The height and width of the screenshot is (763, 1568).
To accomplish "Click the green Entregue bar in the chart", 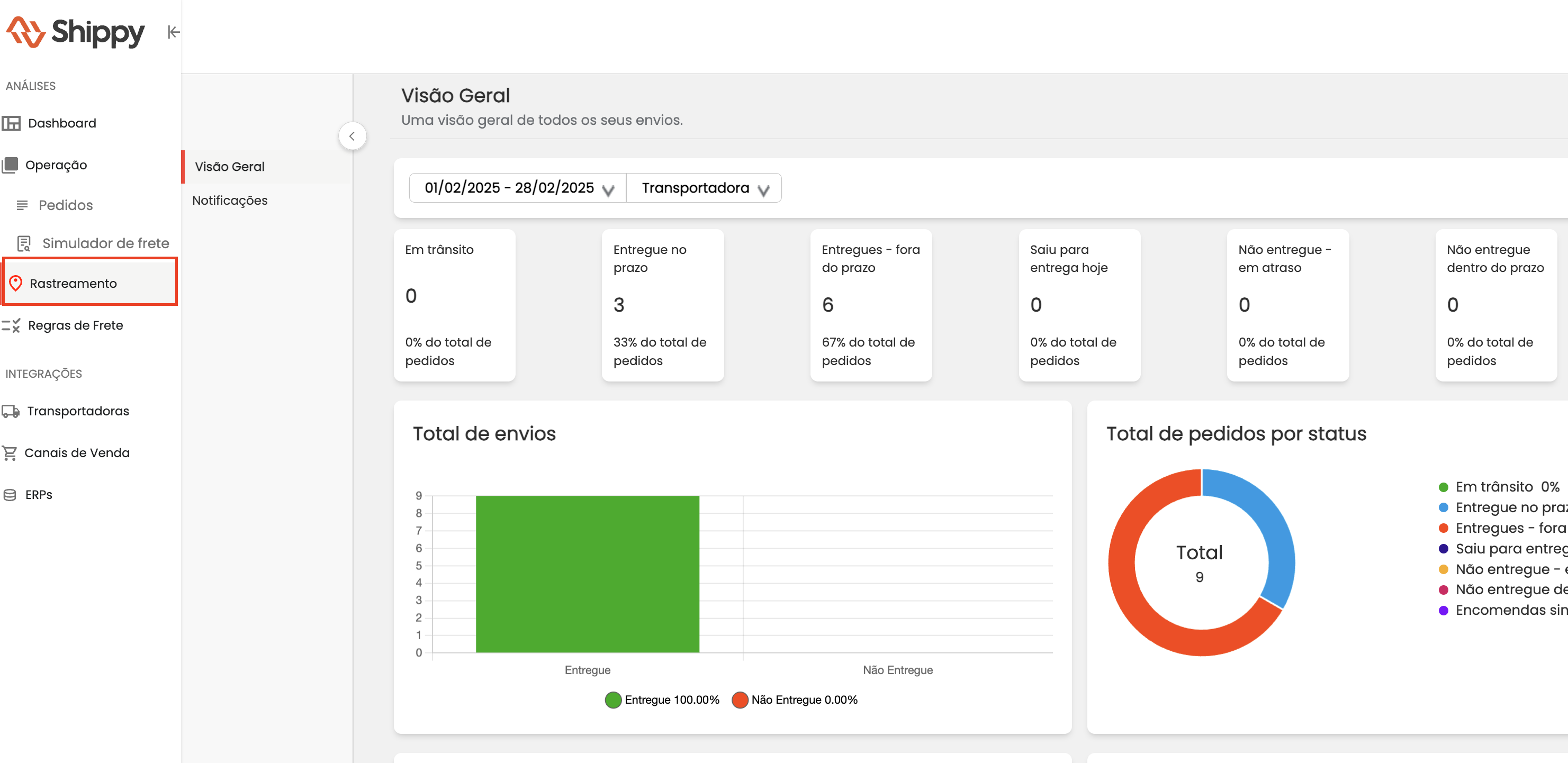I will (587, 574).
